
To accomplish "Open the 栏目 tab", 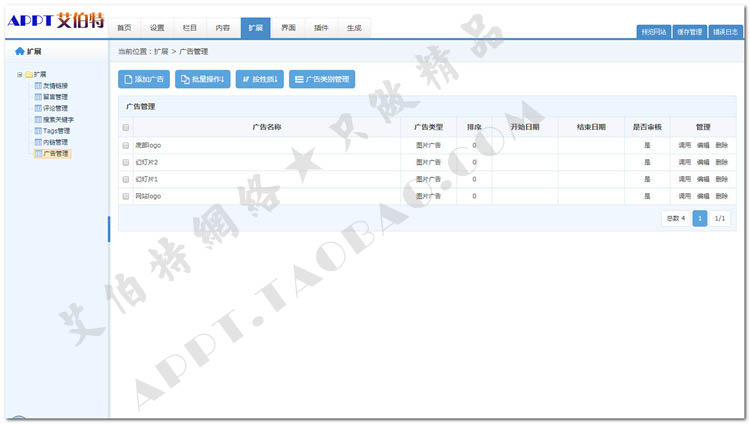I will pos(190,28).
